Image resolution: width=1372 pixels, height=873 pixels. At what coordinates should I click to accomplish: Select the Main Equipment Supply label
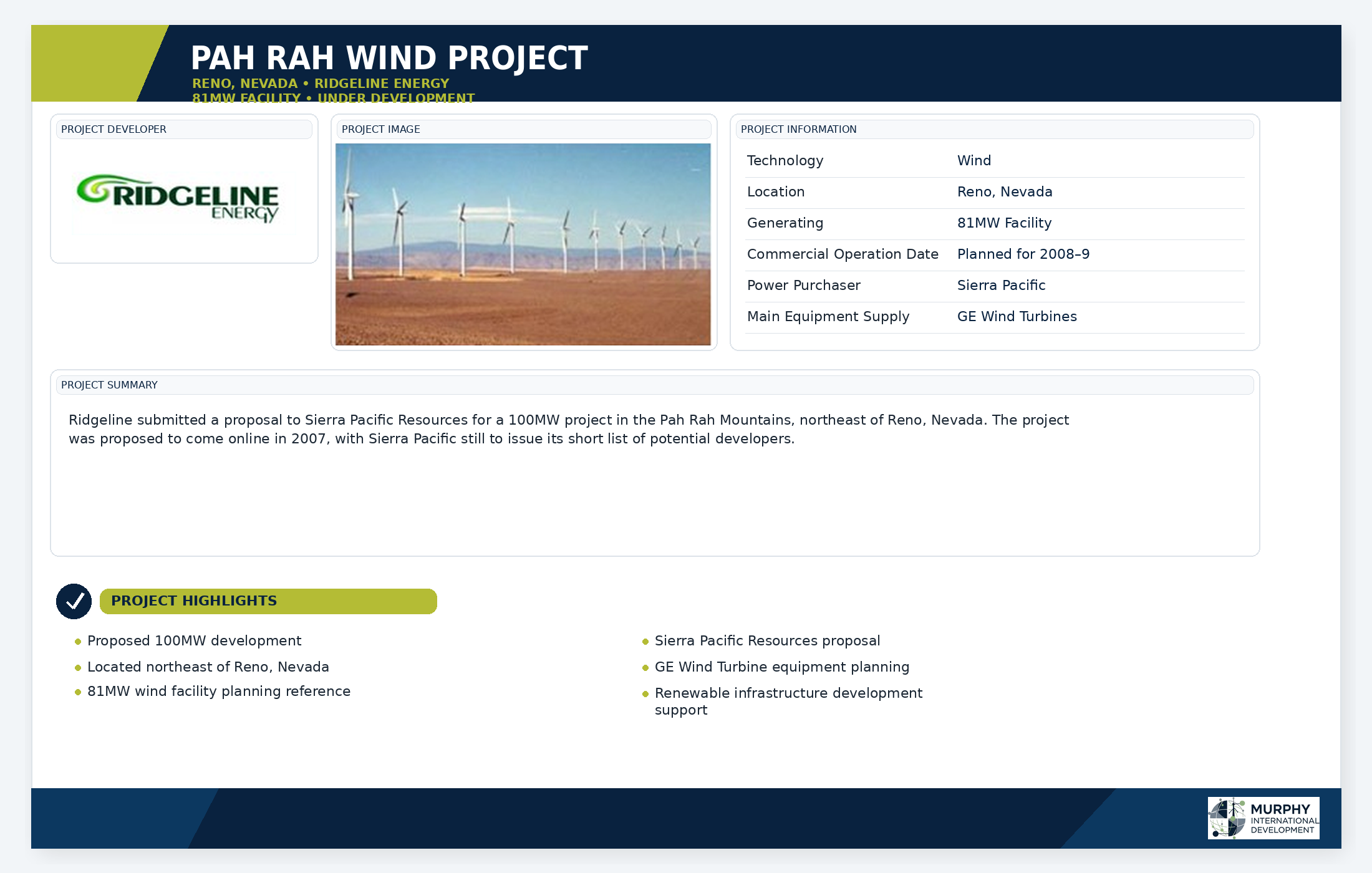point(828,317)
